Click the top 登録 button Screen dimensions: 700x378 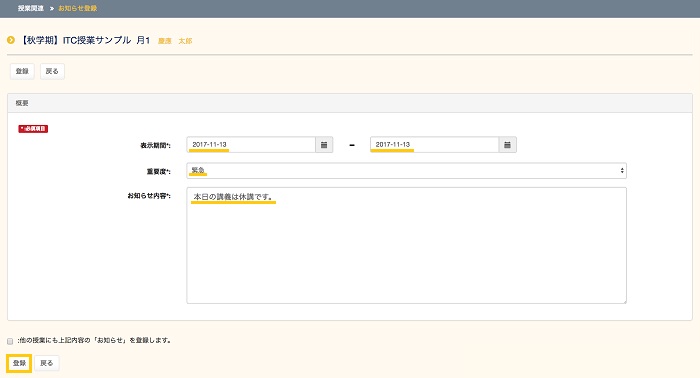pos(22,71)
